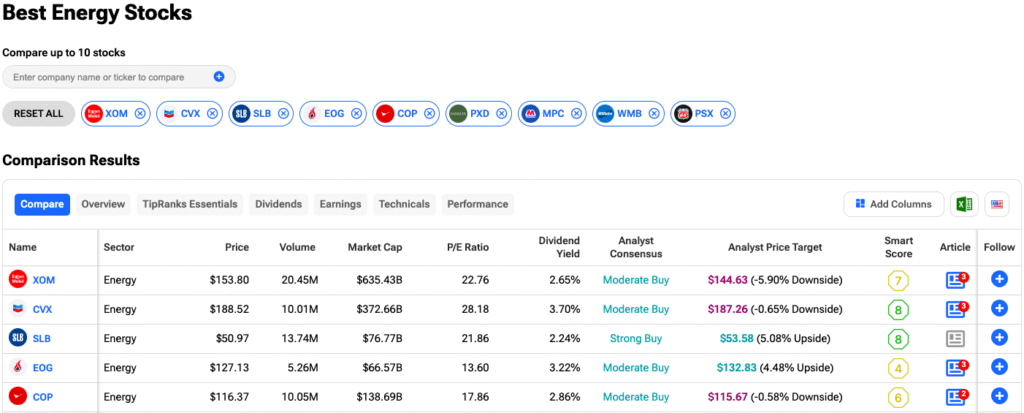Remove the MPC ticker chip
Screen dimensions: 1024x413
point(577,113)
